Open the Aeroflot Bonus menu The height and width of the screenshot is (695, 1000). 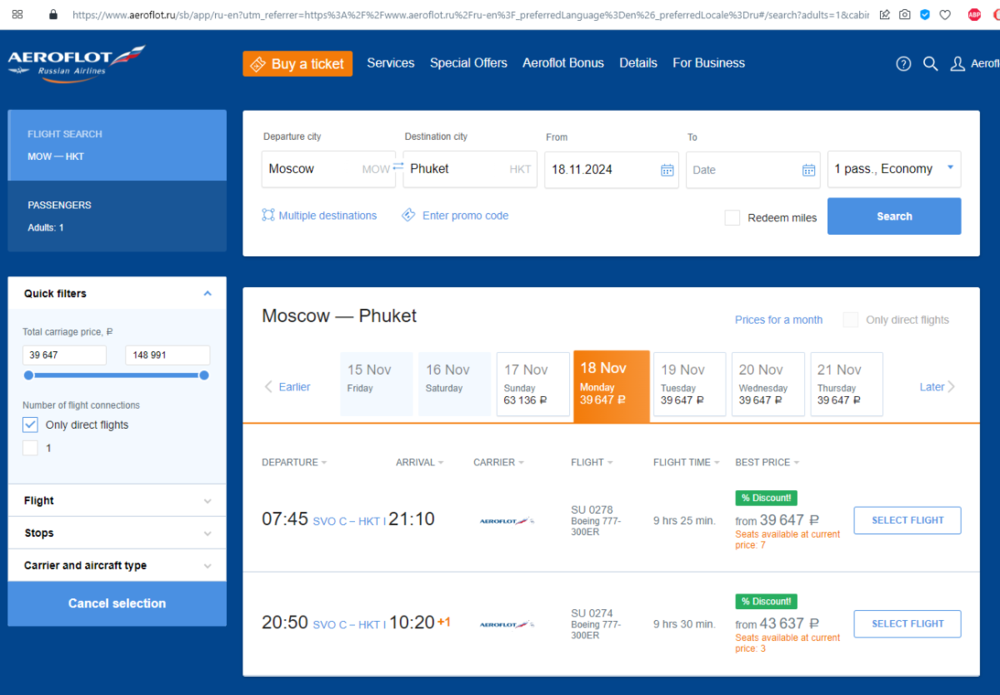[x=563, y=63]
